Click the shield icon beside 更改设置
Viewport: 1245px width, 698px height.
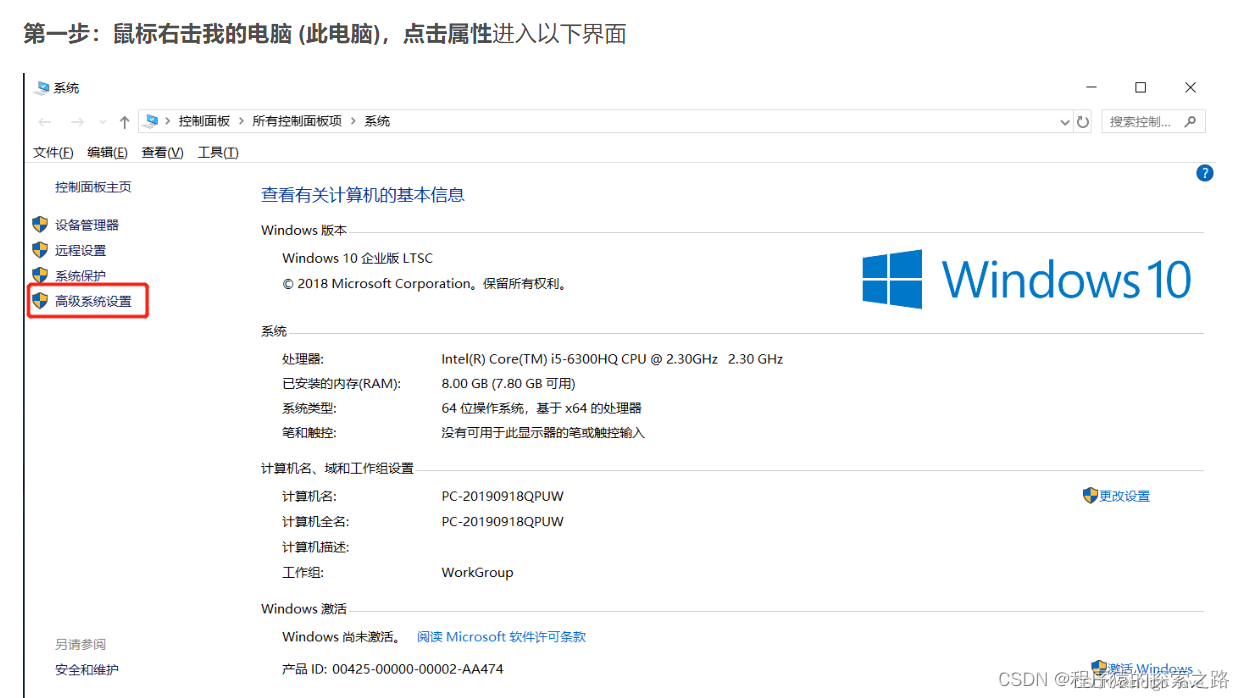point(1090,495)
